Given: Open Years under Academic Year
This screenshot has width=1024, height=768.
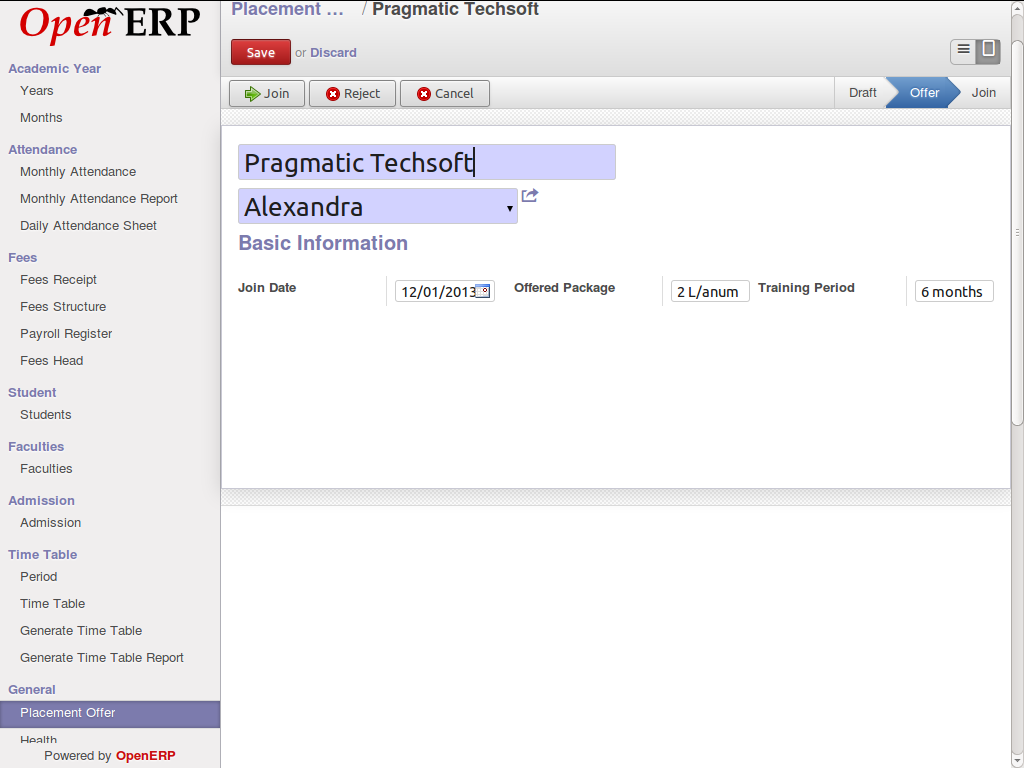Looking at the screenshot, I should point(37,91).
